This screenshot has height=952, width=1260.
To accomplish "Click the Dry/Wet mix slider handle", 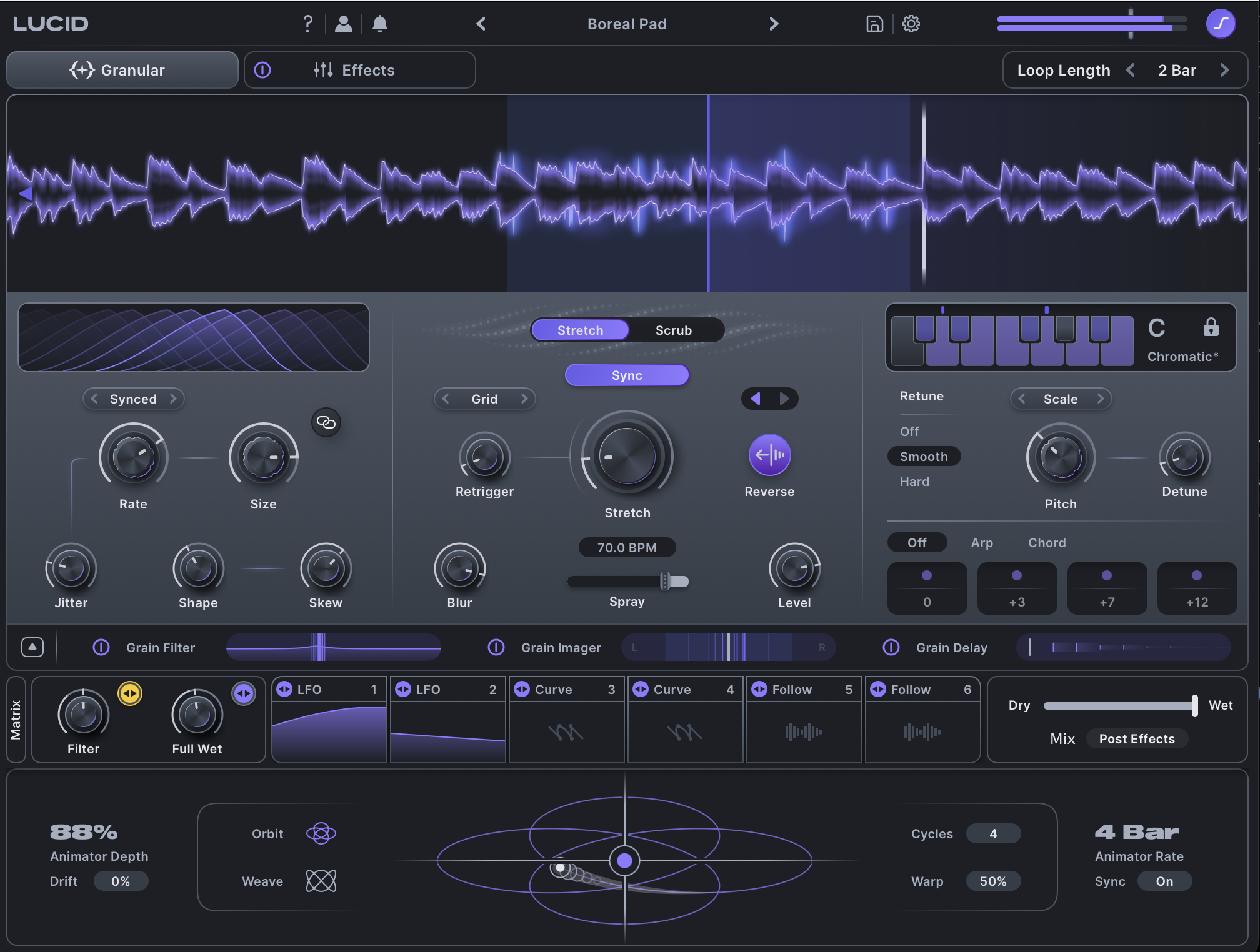I will [x=1194, y=705].
